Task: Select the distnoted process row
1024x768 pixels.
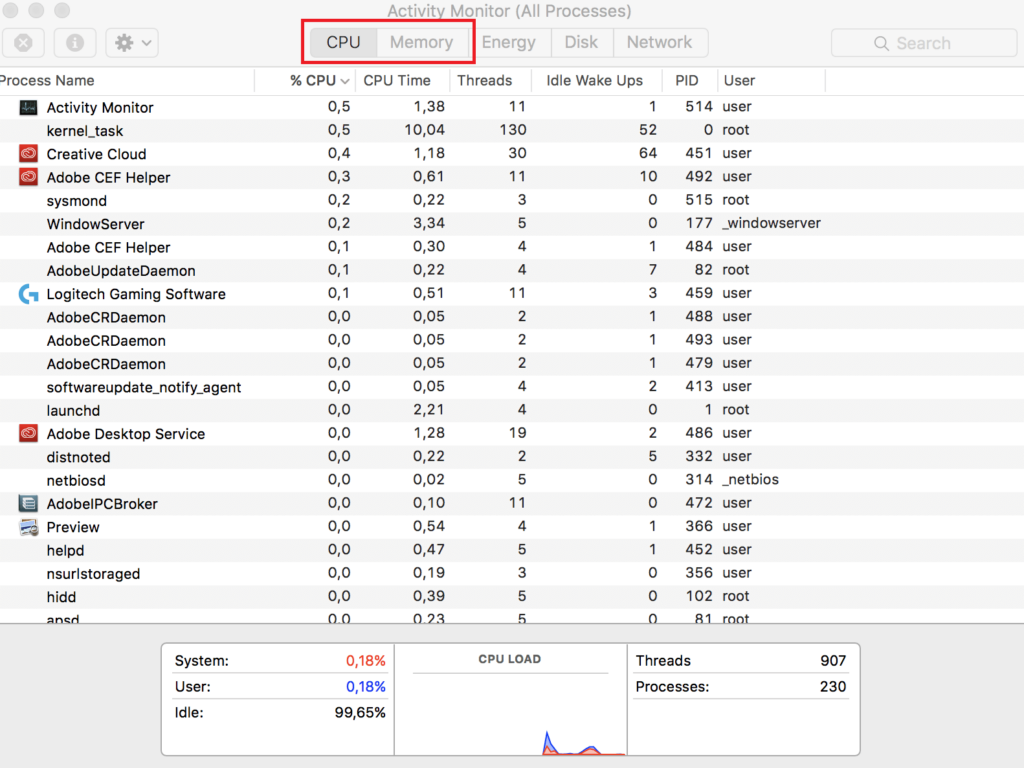Action: 512,456
